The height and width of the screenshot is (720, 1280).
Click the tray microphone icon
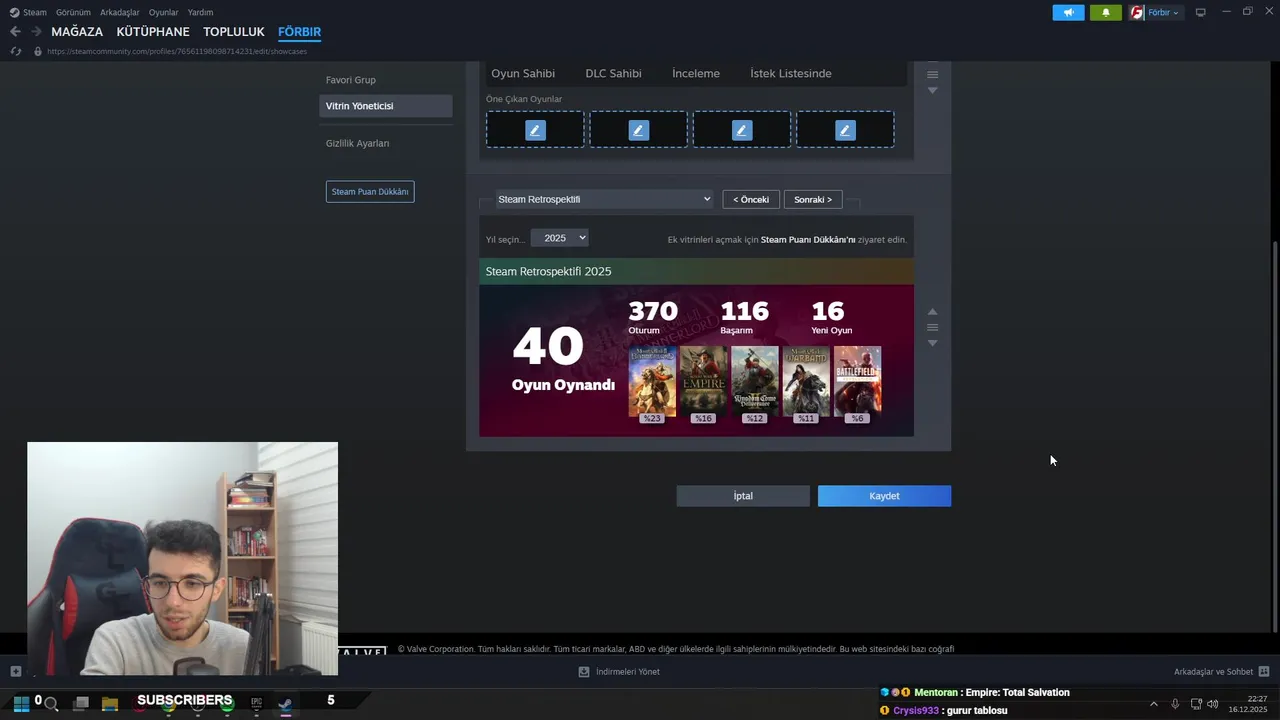click(1175, 704)
